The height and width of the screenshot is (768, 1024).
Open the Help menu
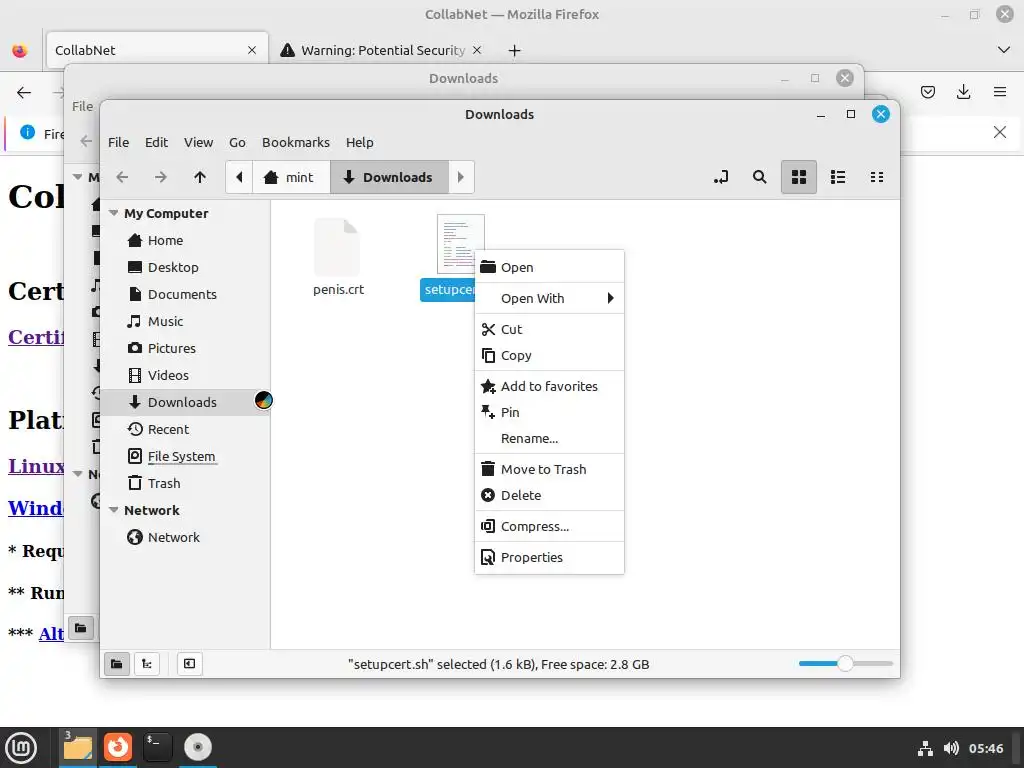359,142
